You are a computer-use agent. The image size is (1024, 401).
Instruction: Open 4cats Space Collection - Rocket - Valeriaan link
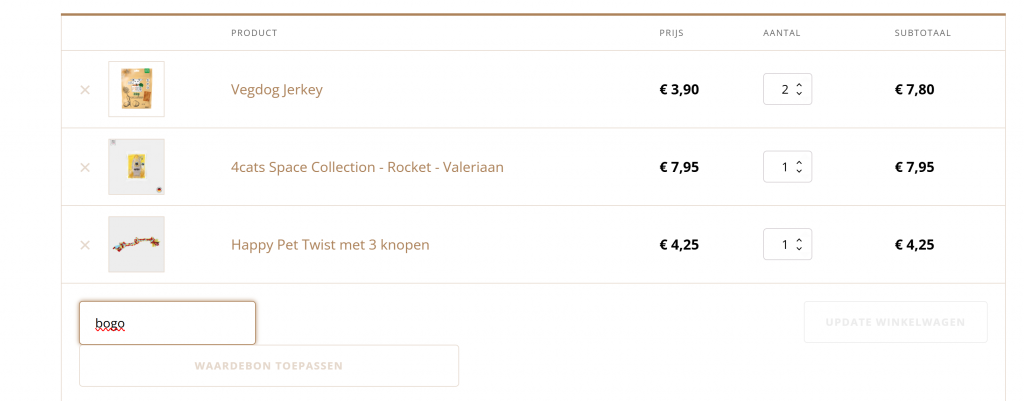(367, 167)
